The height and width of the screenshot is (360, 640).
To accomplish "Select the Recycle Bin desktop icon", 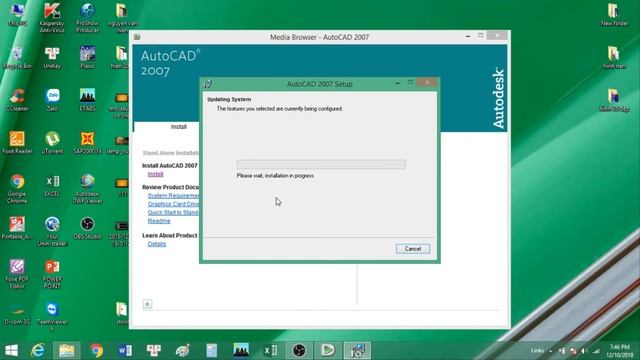I will tap(17, 58).
